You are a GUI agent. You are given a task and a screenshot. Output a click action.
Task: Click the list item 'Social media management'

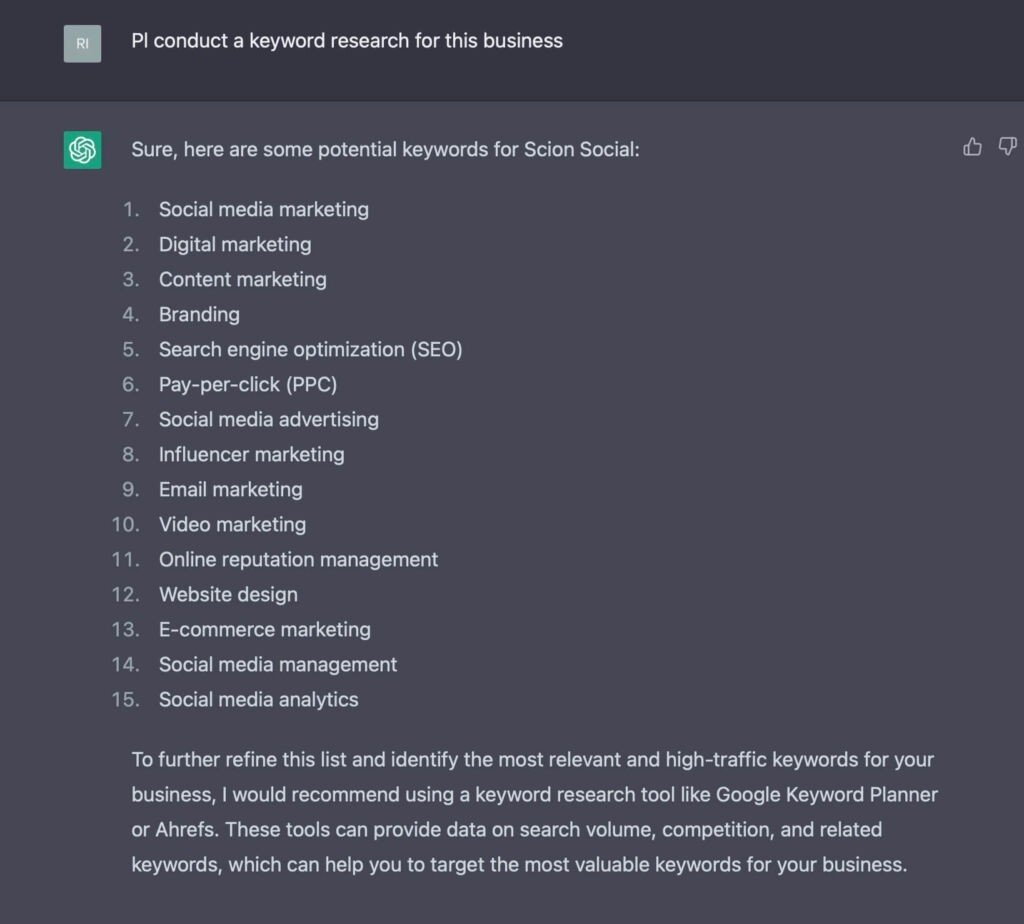[278, 665]
